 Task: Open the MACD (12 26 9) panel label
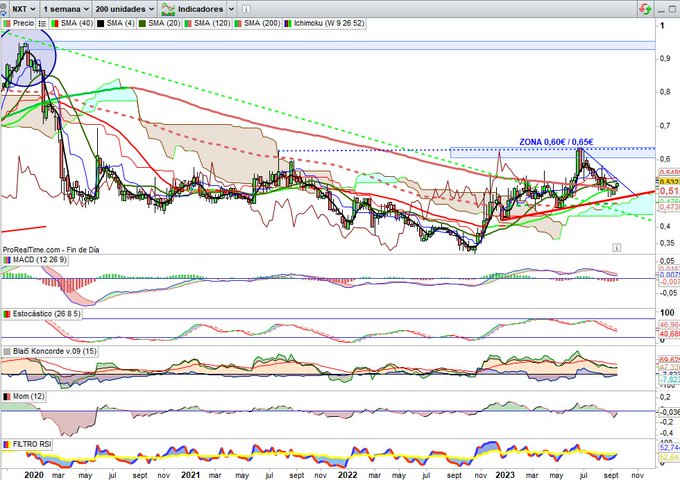click(35, 260)
